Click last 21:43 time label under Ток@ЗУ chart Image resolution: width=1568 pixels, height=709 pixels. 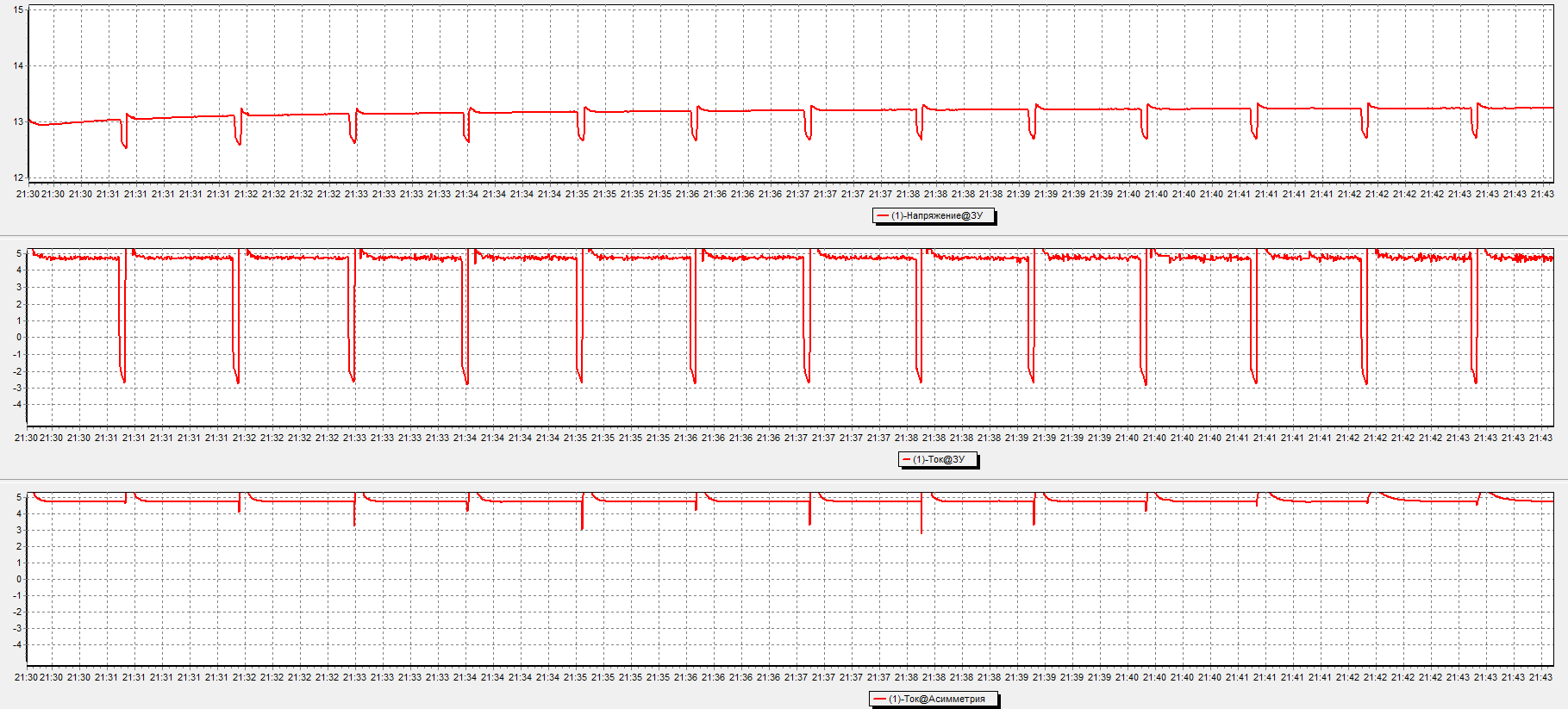(1540, 438)
